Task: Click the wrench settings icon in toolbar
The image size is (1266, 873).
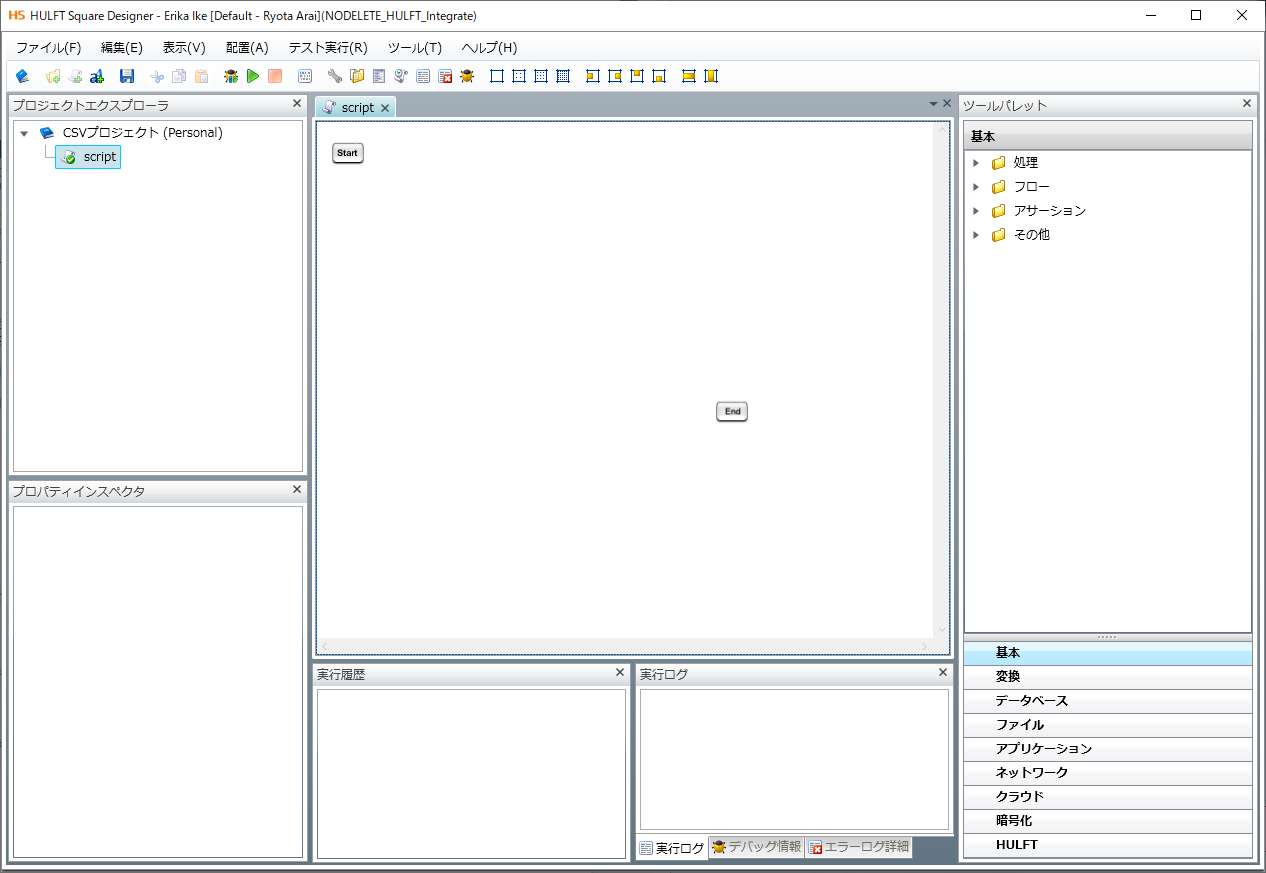Action: coord(334,76)
